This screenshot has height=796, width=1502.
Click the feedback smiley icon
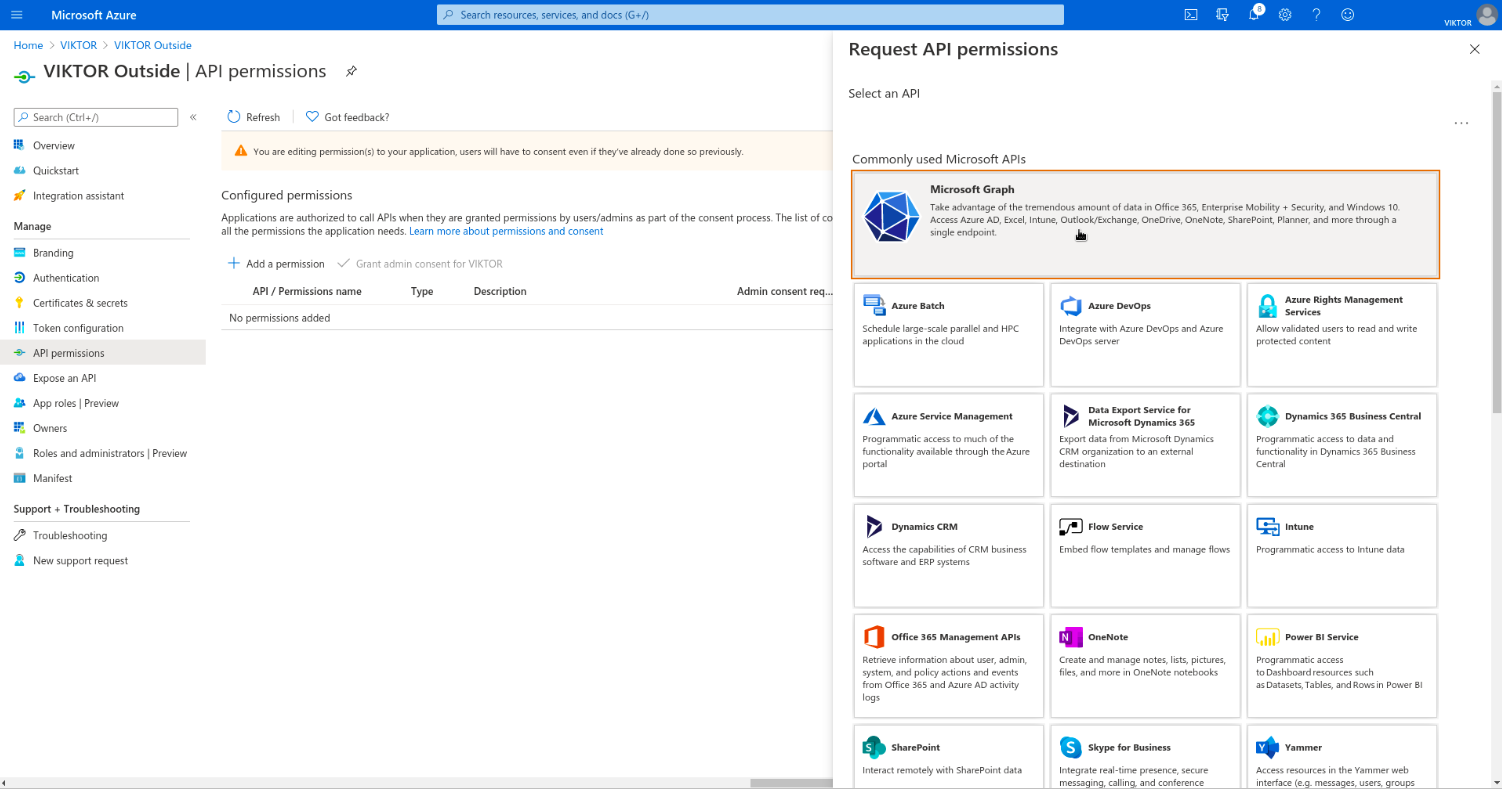(x=1348, y=15)
